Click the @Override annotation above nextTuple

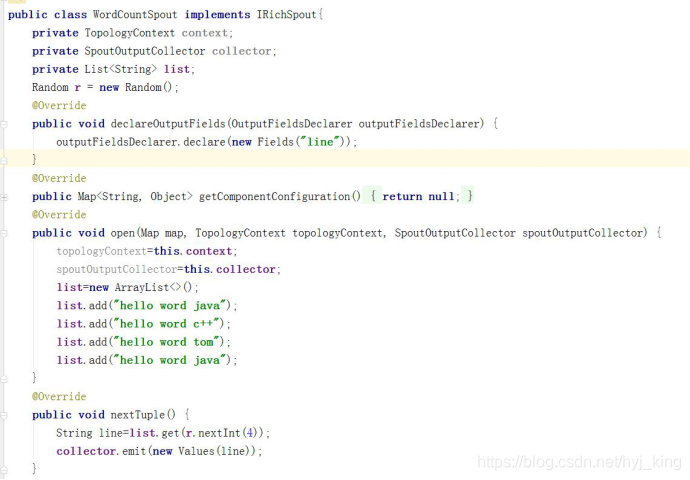click(59, 396)
